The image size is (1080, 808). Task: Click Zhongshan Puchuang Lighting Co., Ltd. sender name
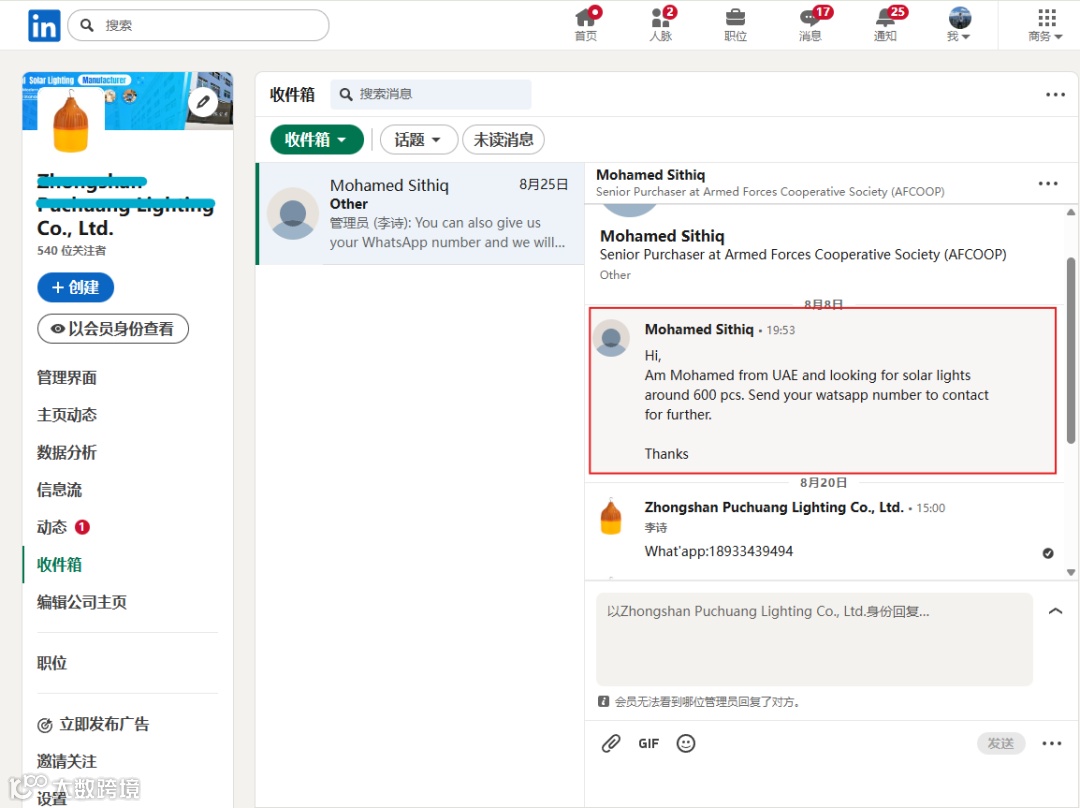pyautogui.click(x=773, y=508)
